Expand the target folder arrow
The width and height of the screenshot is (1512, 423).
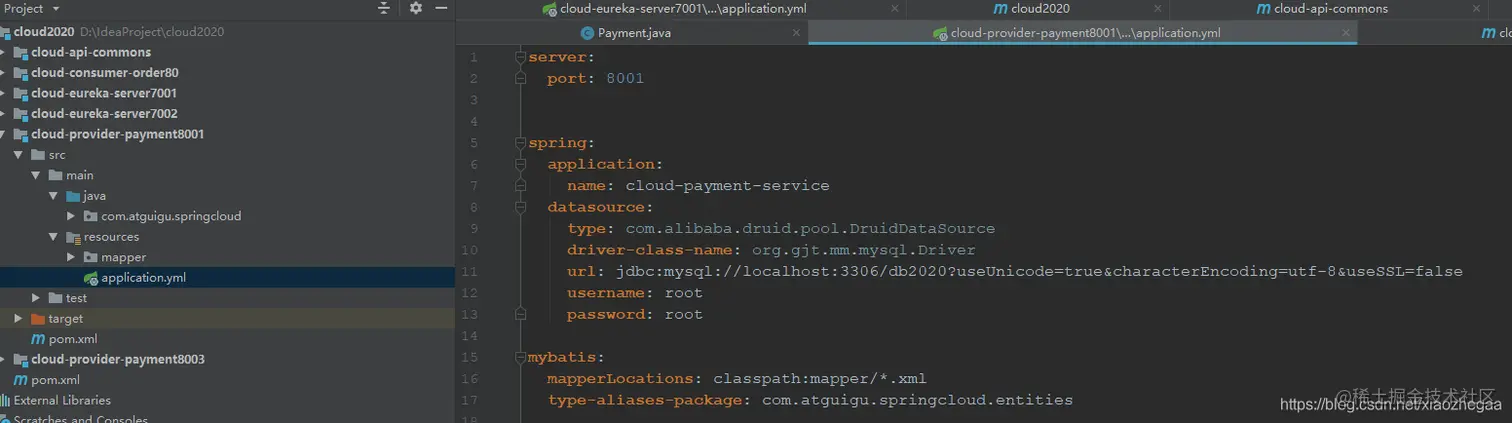tap(18, 318)
